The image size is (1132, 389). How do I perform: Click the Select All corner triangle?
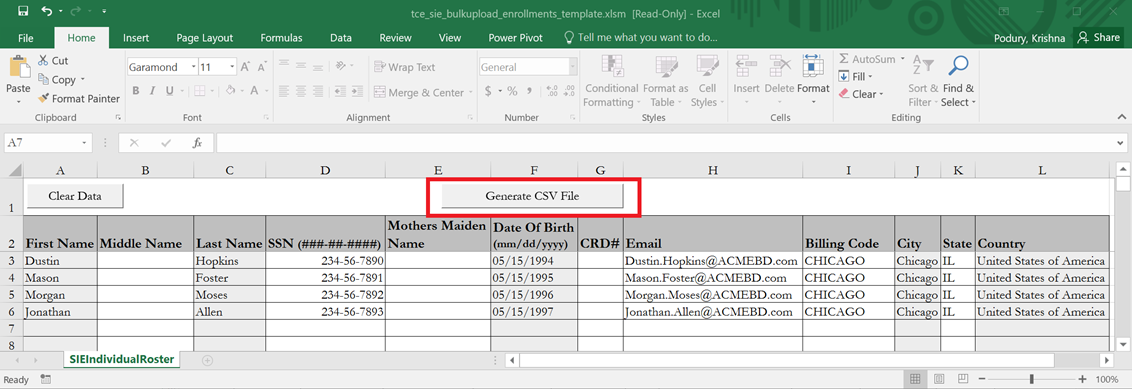pyautogui.click(x=13, y=170)
